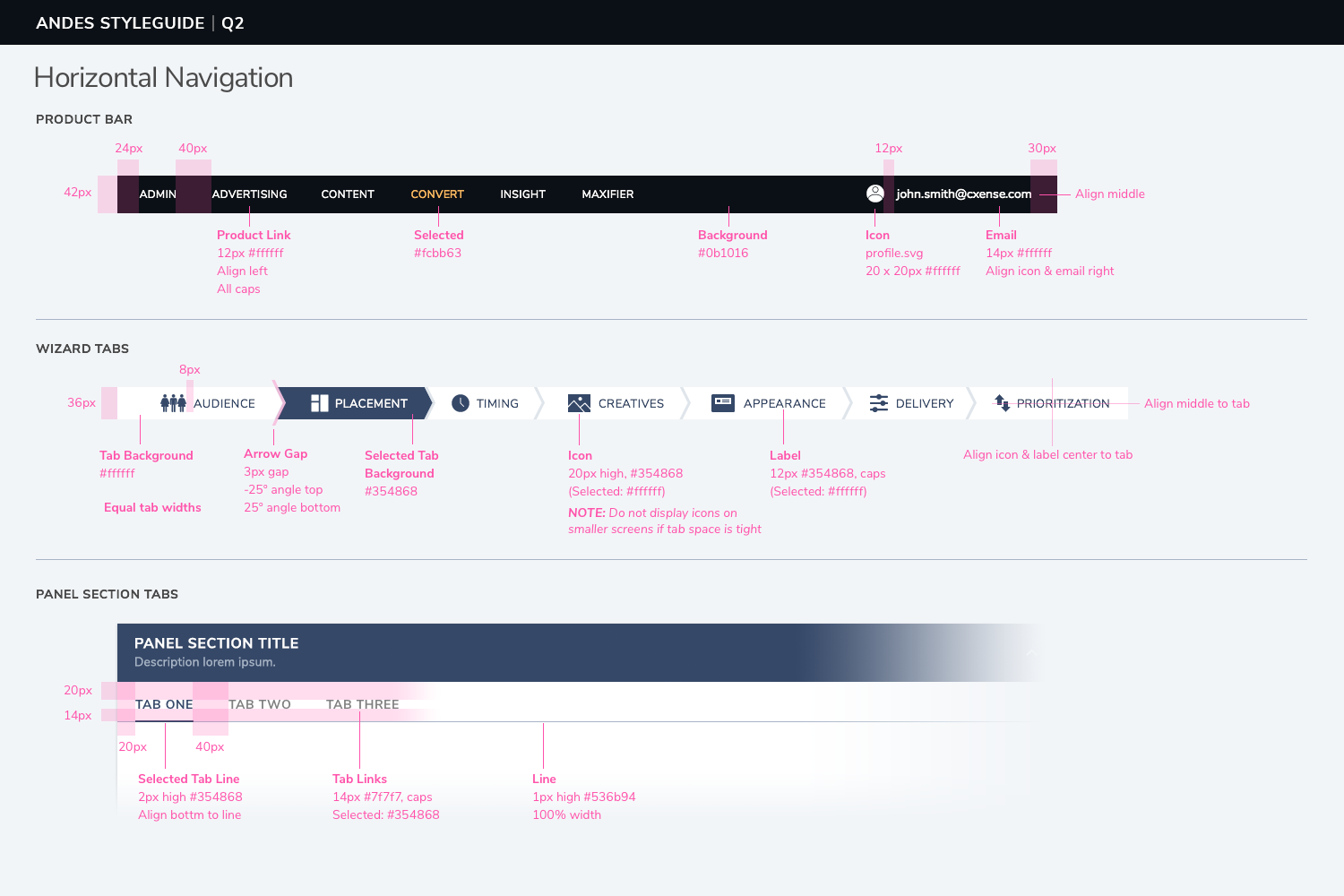Click the highlighted CONVERT tab

pos(437,194)
